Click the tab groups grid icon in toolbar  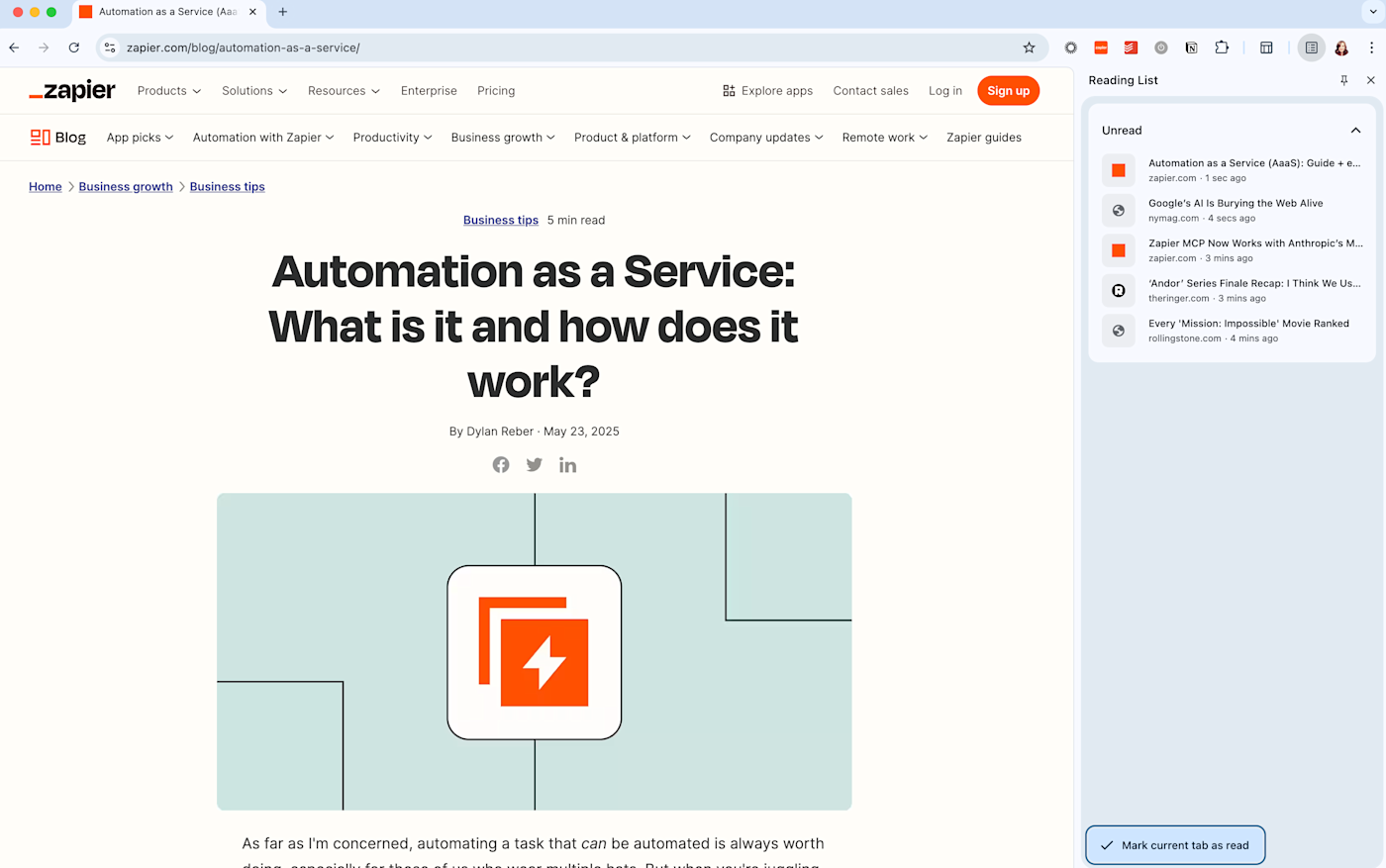point(1266,48)
